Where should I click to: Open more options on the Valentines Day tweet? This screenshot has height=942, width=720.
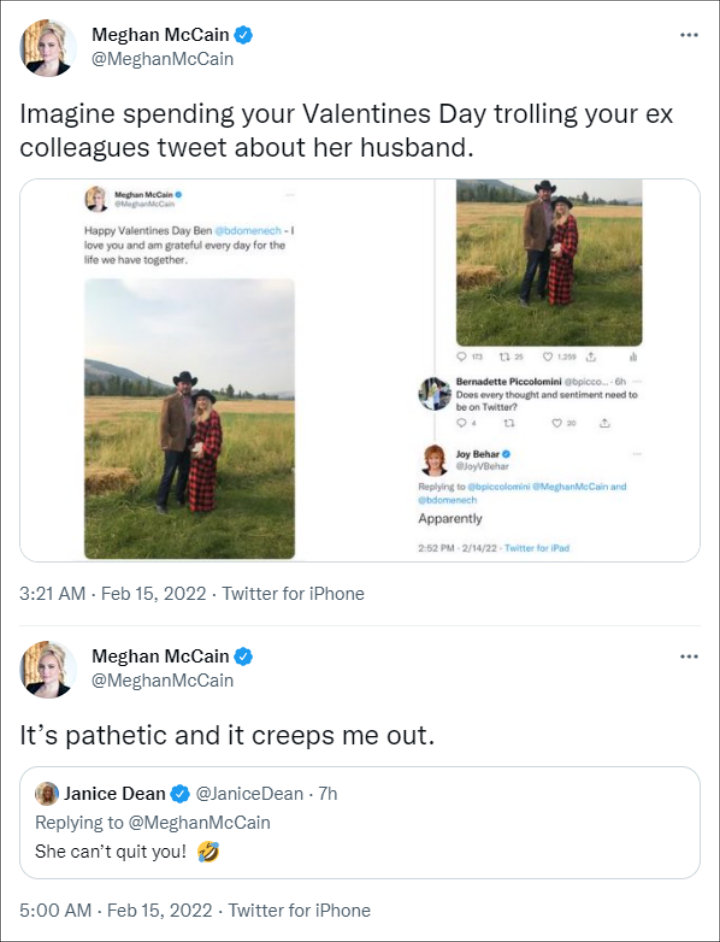[688, 35]
